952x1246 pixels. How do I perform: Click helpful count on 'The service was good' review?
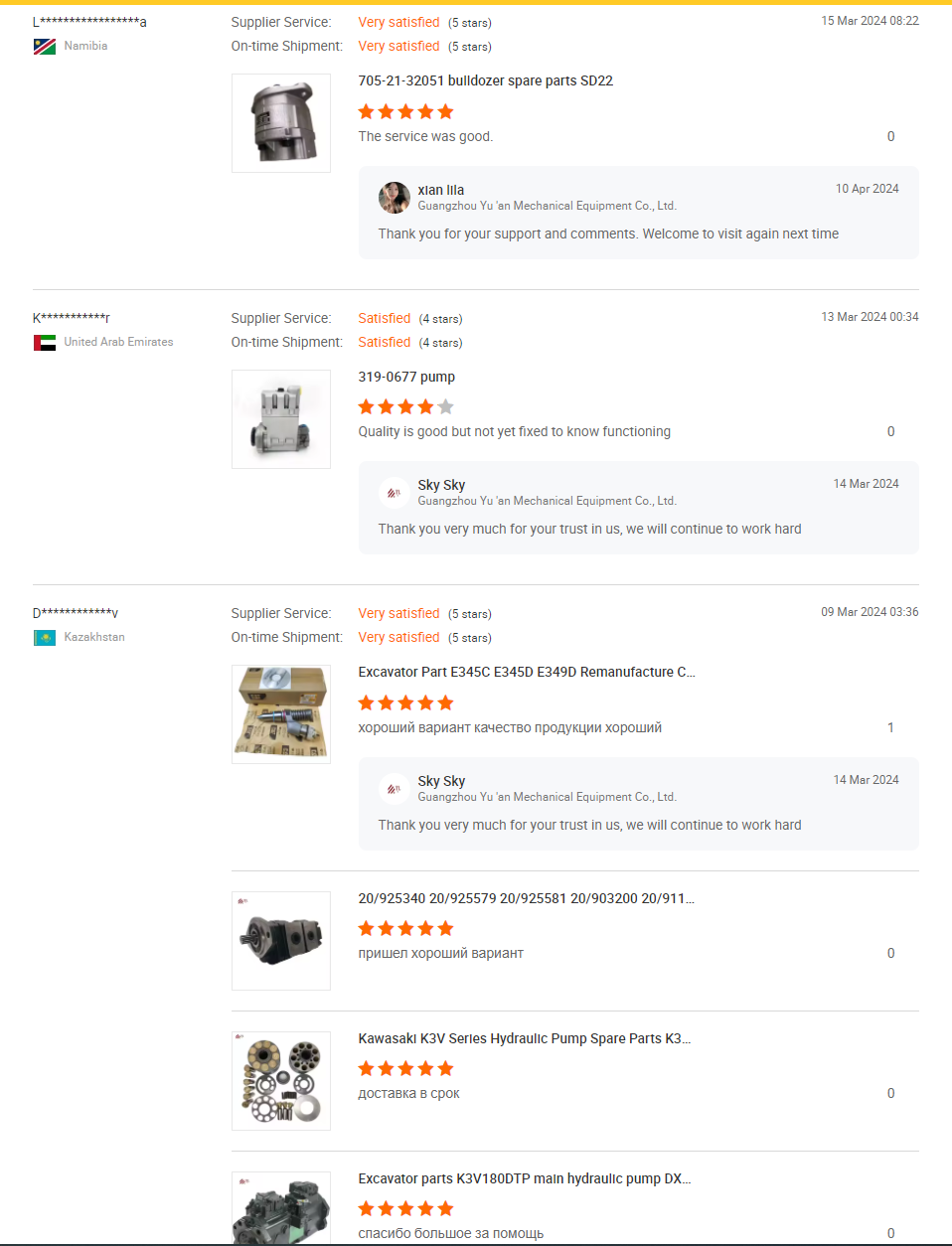pyautogui.click(x=890, y=137)
